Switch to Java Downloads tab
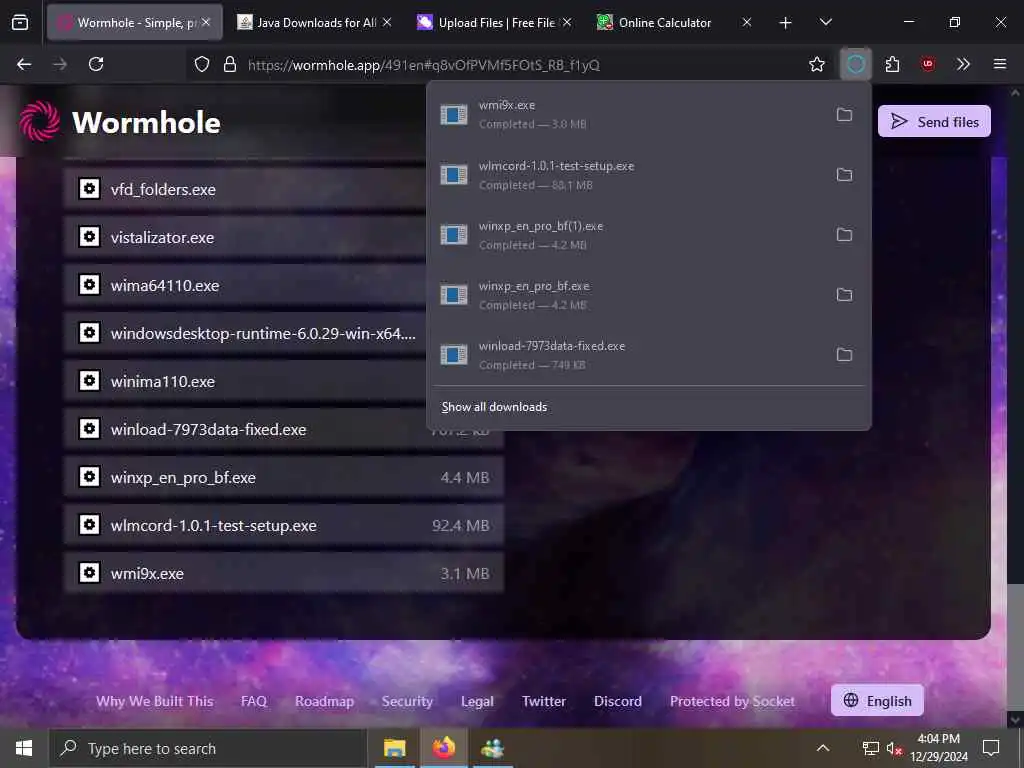Viewport: 1024px width, 768px height. [317, 22]
